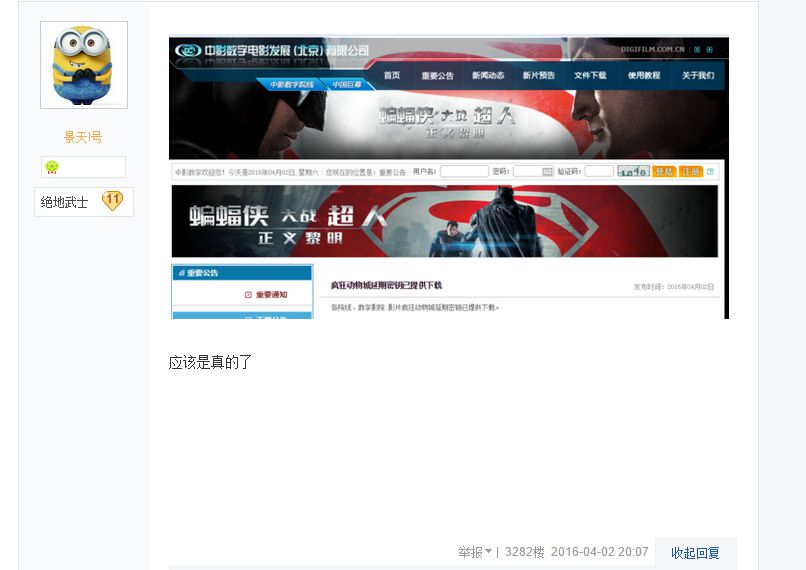This screenshot has height=570, width=806.
Task: Click 首页 in the embedded site navigation
Action: (392, 75)
